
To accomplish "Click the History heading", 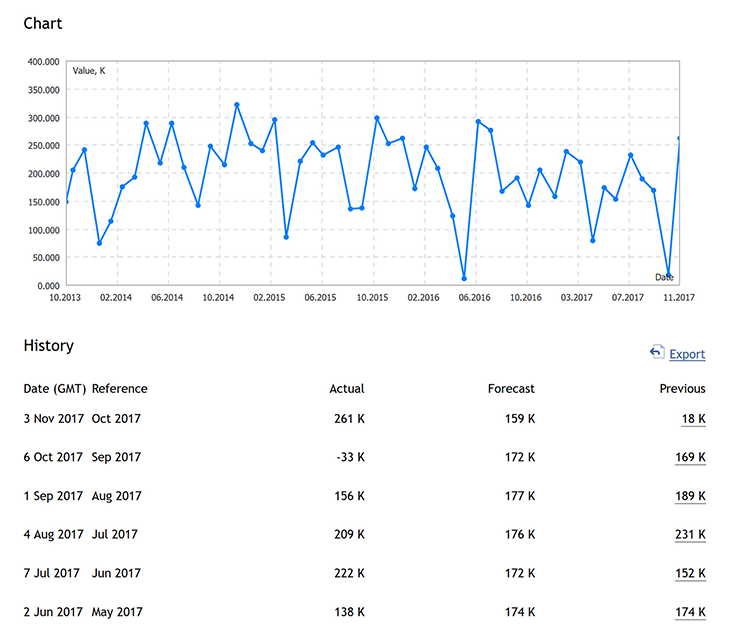I will click(x=48, y=346).
